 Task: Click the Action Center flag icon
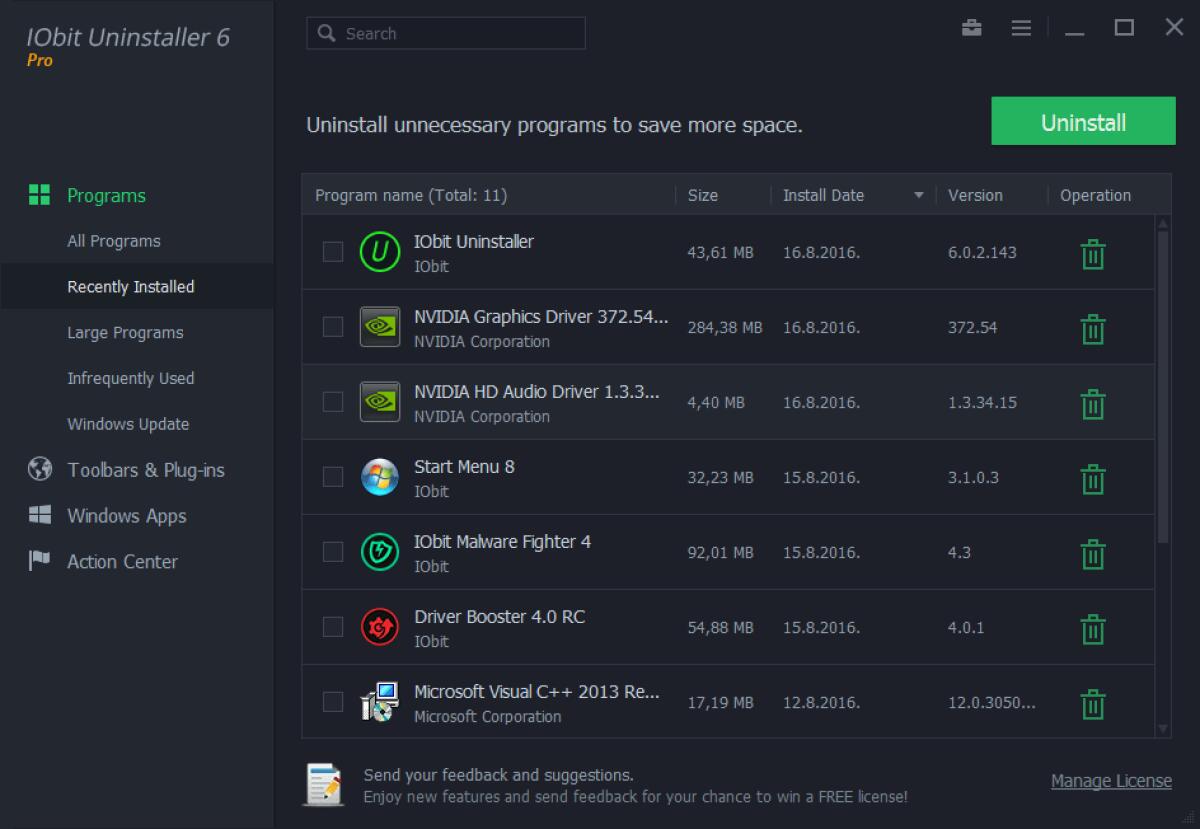38,561
